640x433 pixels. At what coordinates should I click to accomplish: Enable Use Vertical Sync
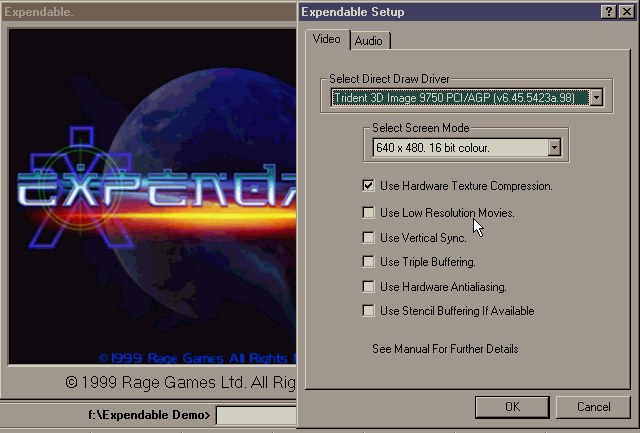point(368,238)
